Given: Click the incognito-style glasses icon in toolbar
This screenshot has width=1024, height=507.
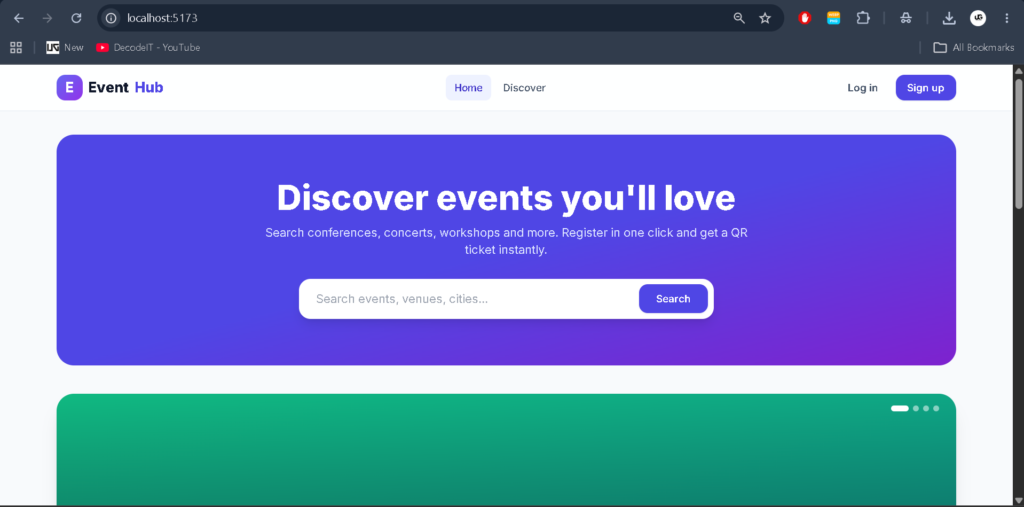Looking at the screenshot, I should click(x=905, y=18).
